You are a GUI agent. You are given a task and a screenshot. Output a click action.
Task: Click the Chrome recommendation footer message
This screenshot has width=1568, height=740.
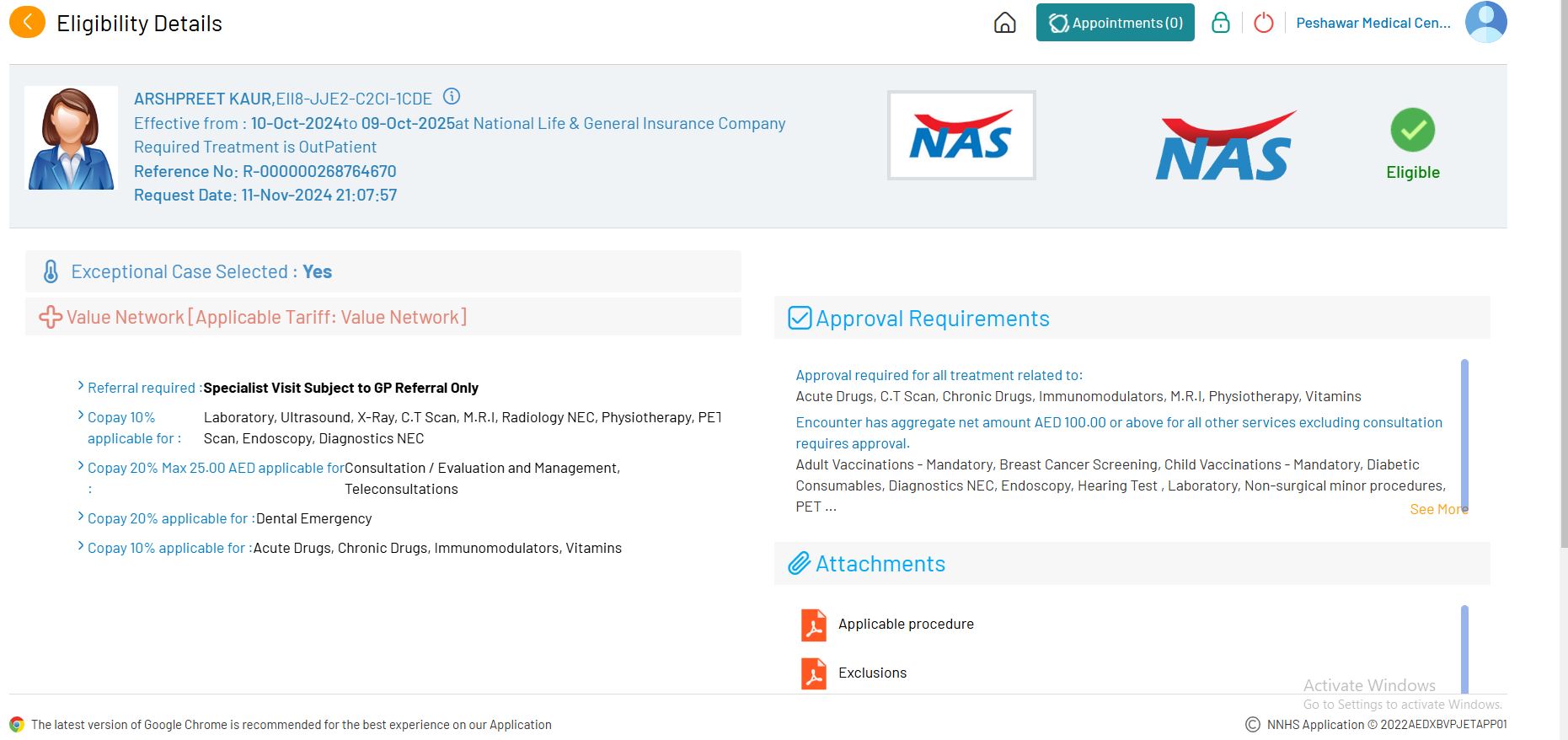292,724
